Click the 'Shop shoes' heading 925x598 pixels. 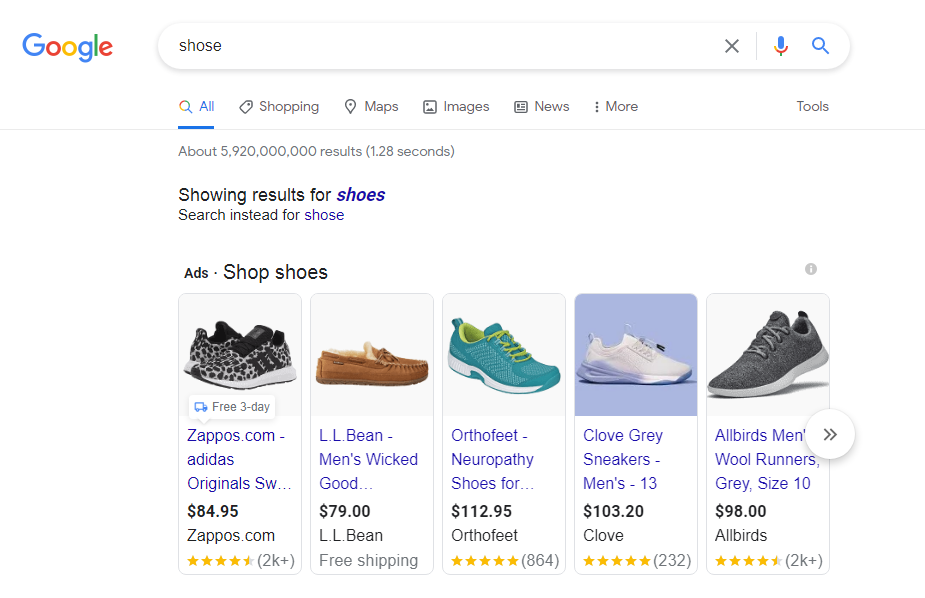coord(275,272)
